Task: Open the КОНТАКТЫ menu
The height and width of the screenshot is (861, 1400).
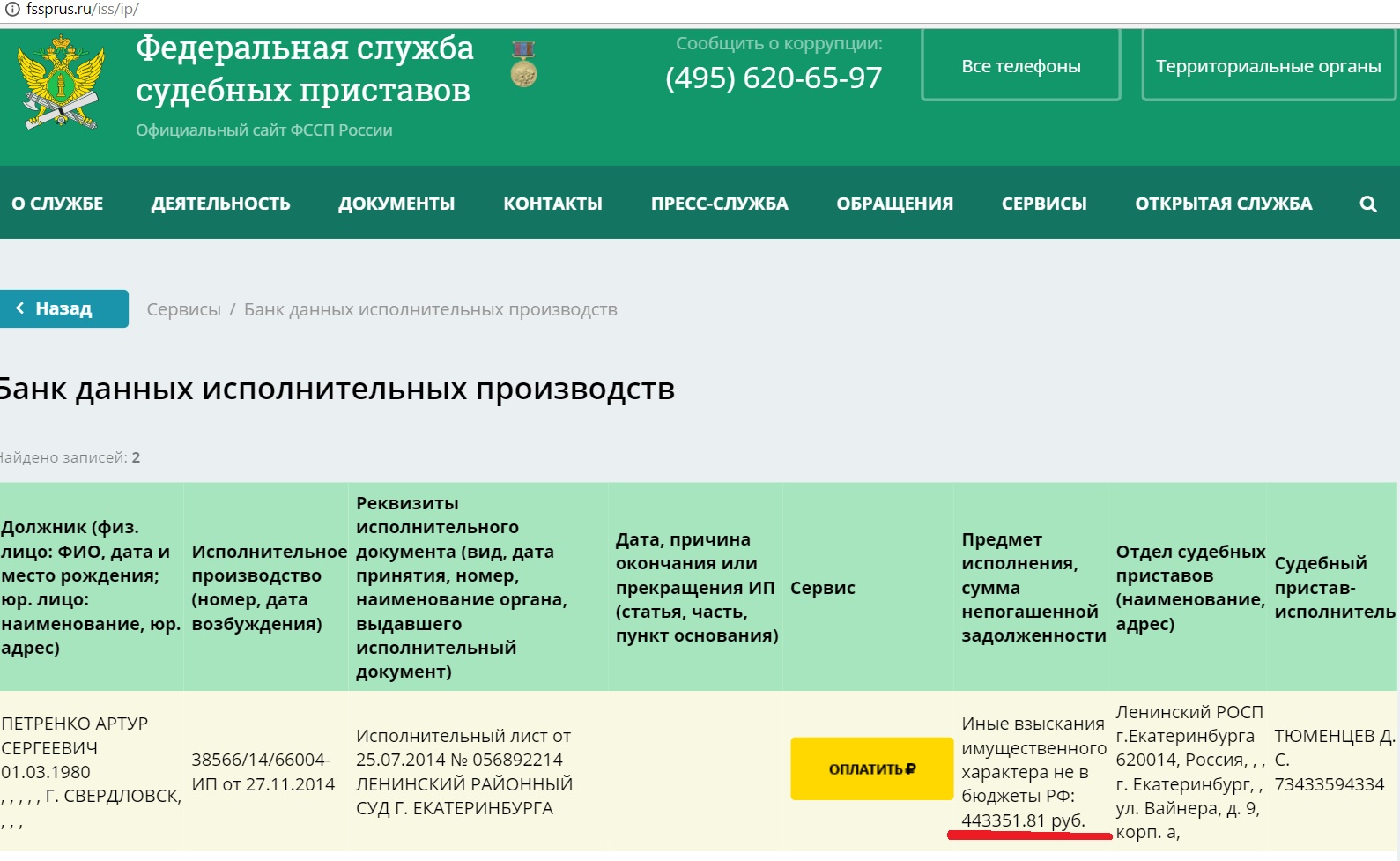Action: pyautogui.click(x=552, y=204)
